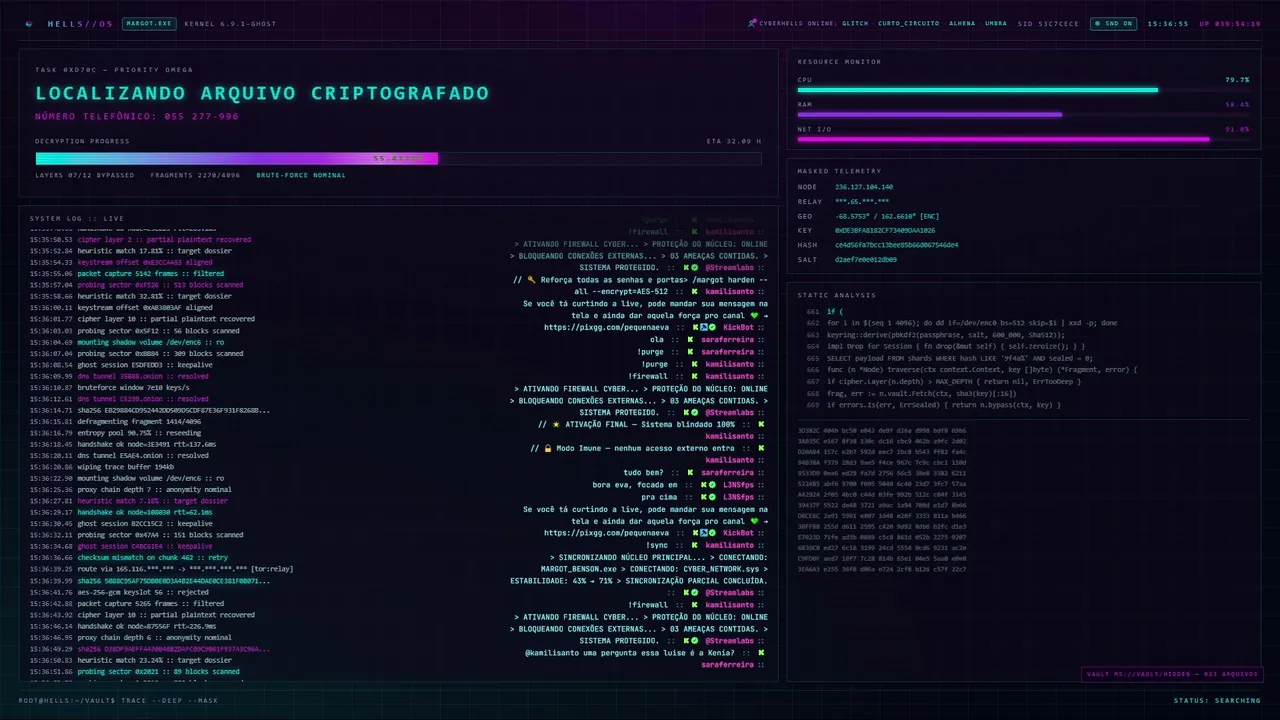Click the ROOT@HELLS terminal prompt line

(x=119, y=700)
